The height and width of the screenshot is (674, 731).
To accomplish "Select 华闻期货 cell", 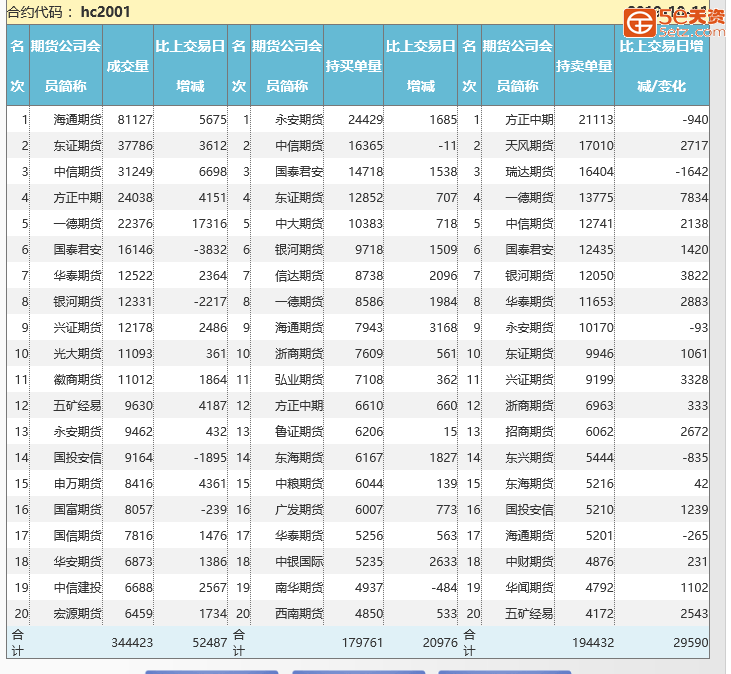I will pyautogui.click(x=529, y=588).
